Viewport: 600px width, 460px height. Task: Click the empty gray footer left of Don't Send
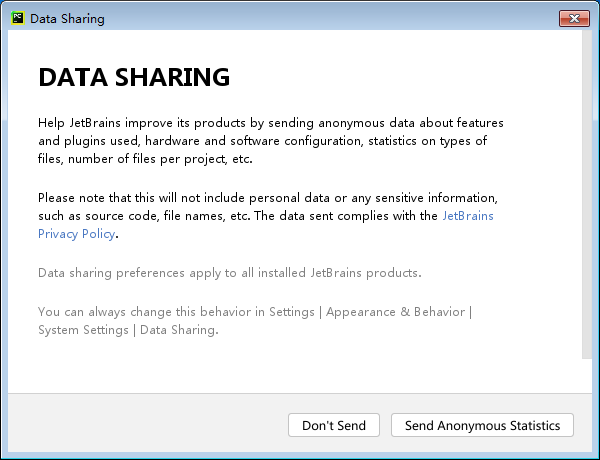tap(148, 424)
